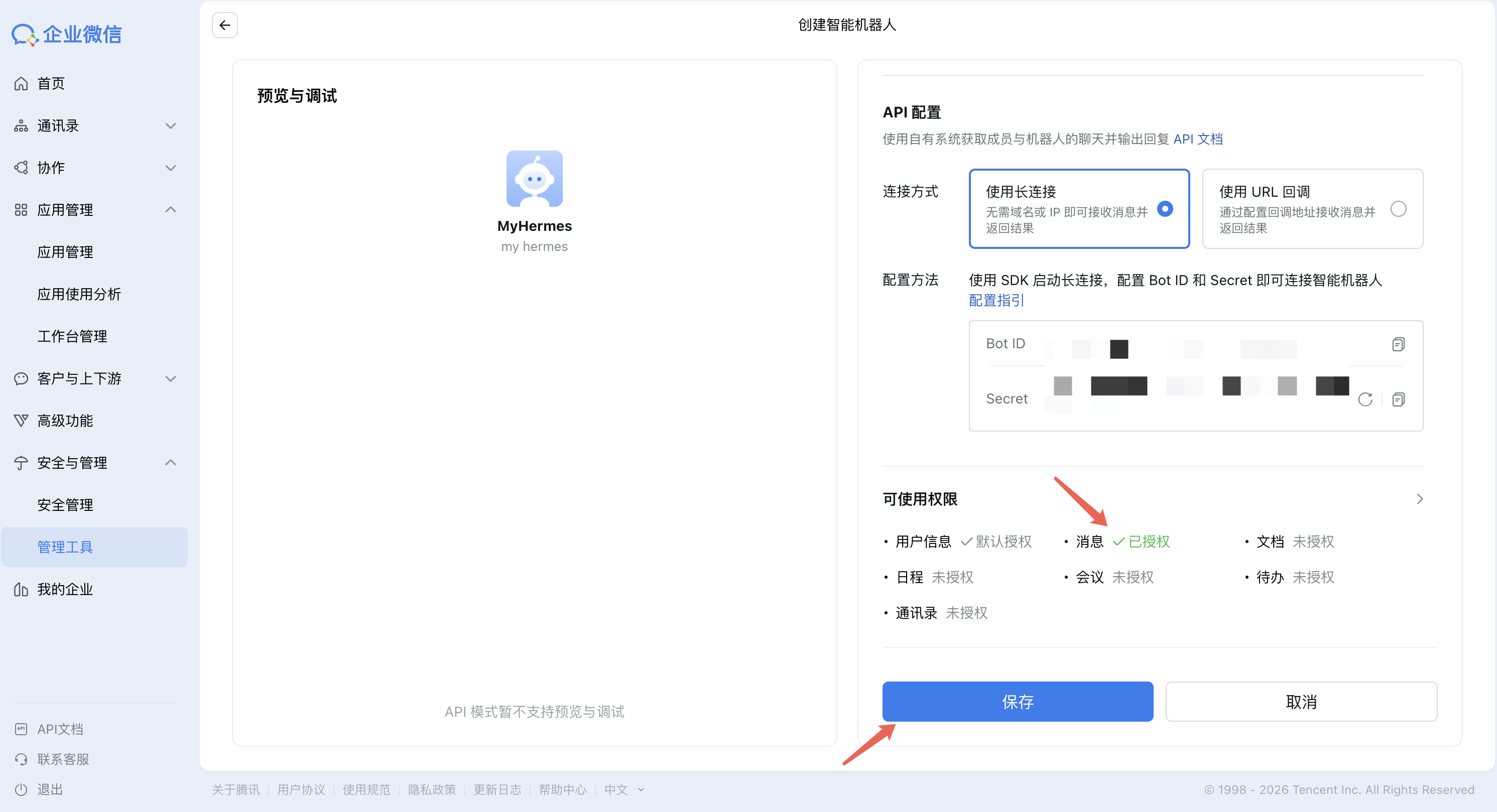The image size is (1497, 812).
Task: Select 使用长连接 connection option
Action: (1079, 208)
